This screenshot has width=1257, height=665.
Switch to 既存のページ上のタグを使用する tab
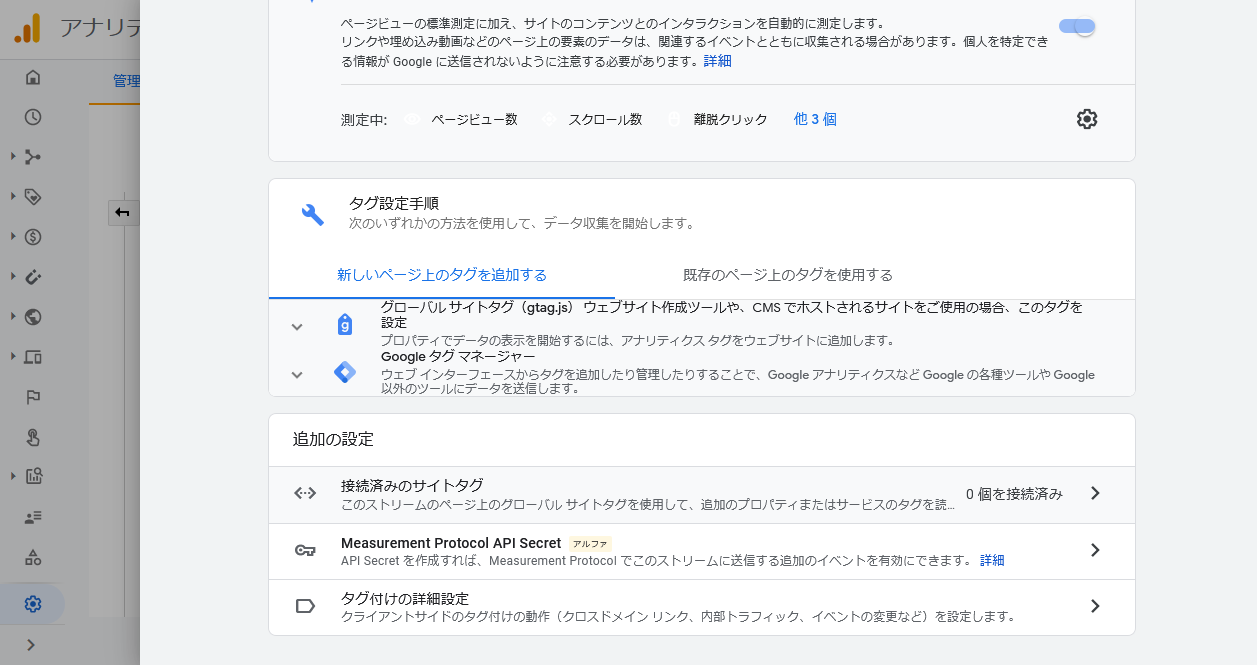788,275
